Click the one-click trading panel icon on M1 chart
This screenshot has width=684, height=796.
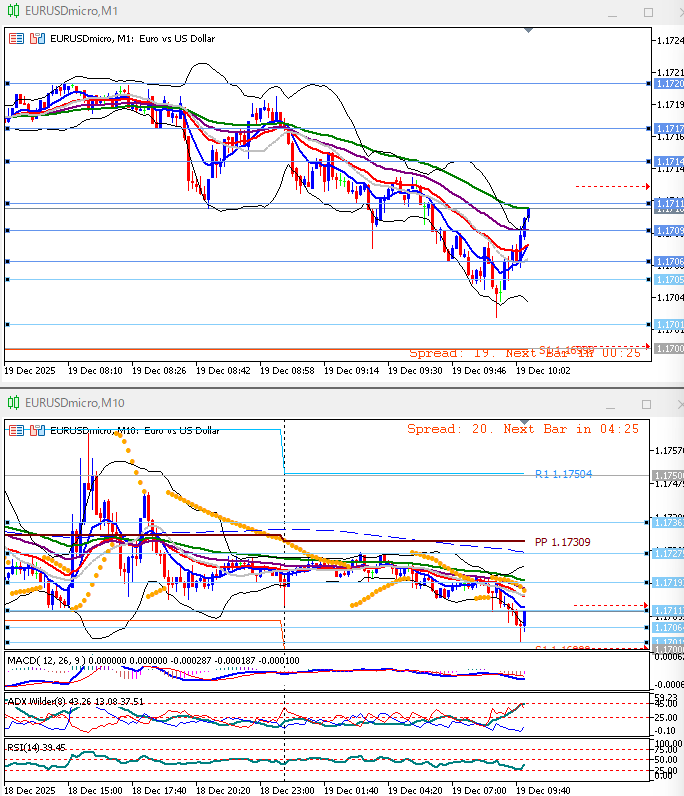pos(17,38)
